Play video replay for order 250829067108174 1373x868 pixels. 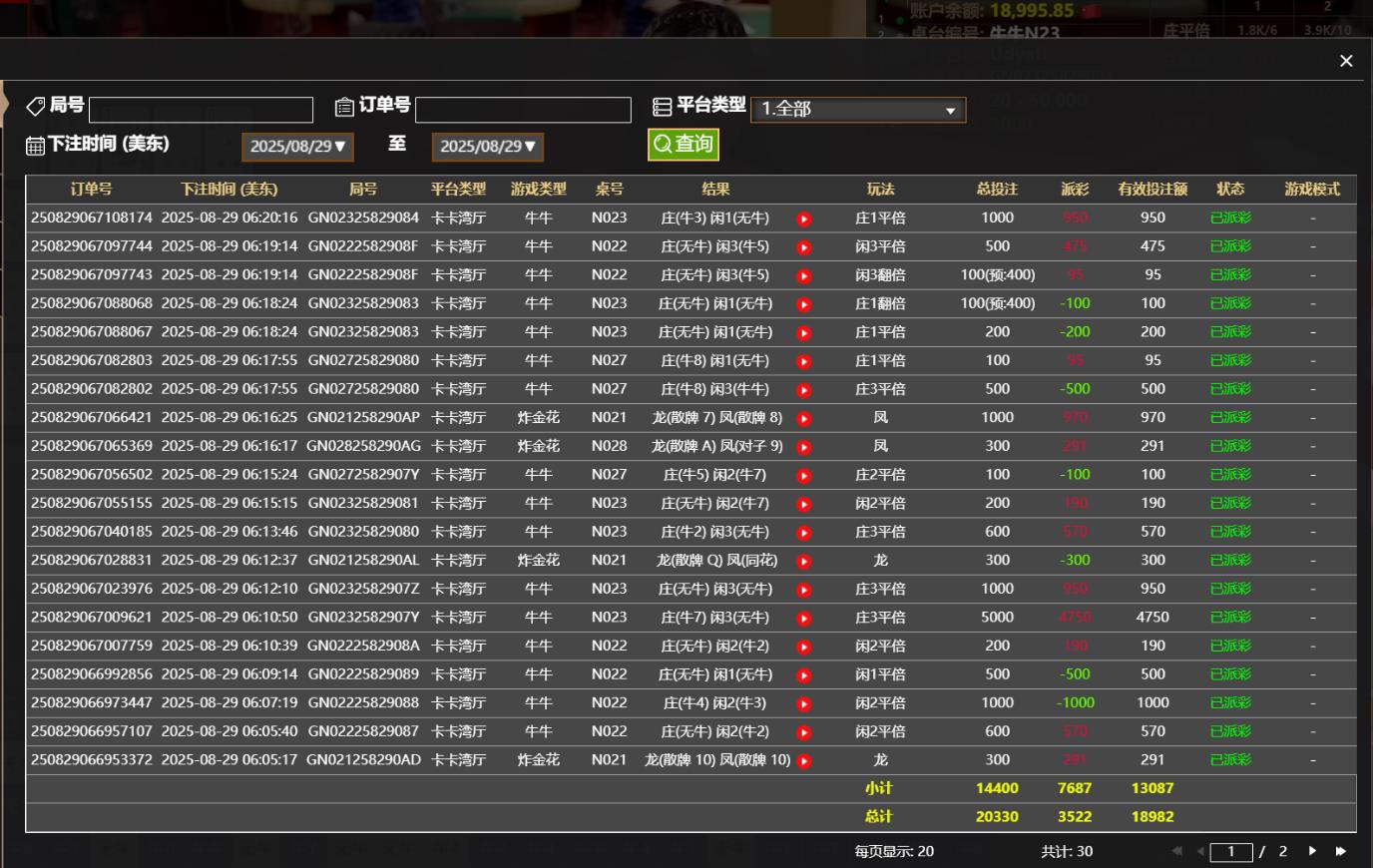[804, 218]
